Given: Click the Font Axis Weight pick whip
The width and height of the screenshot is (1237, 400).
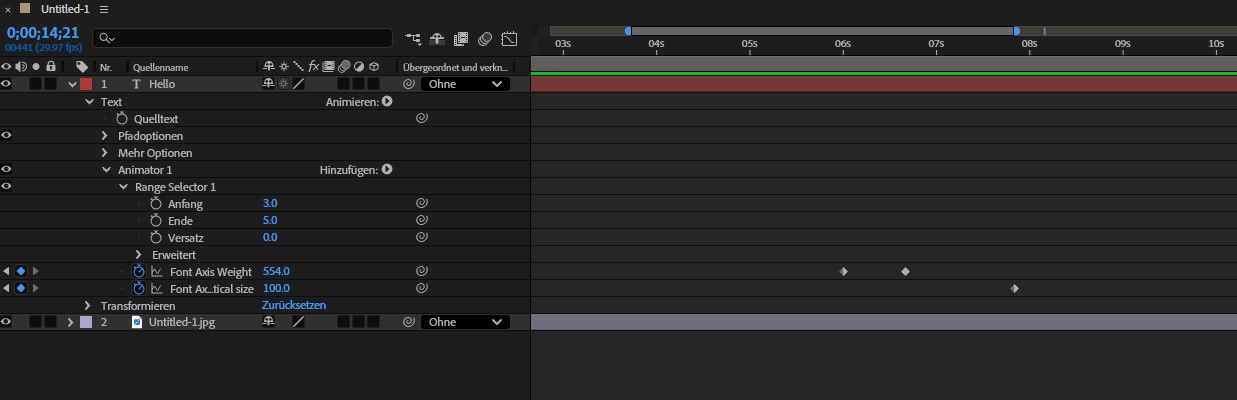Looking at the screenshot, I should coord(421,271).
